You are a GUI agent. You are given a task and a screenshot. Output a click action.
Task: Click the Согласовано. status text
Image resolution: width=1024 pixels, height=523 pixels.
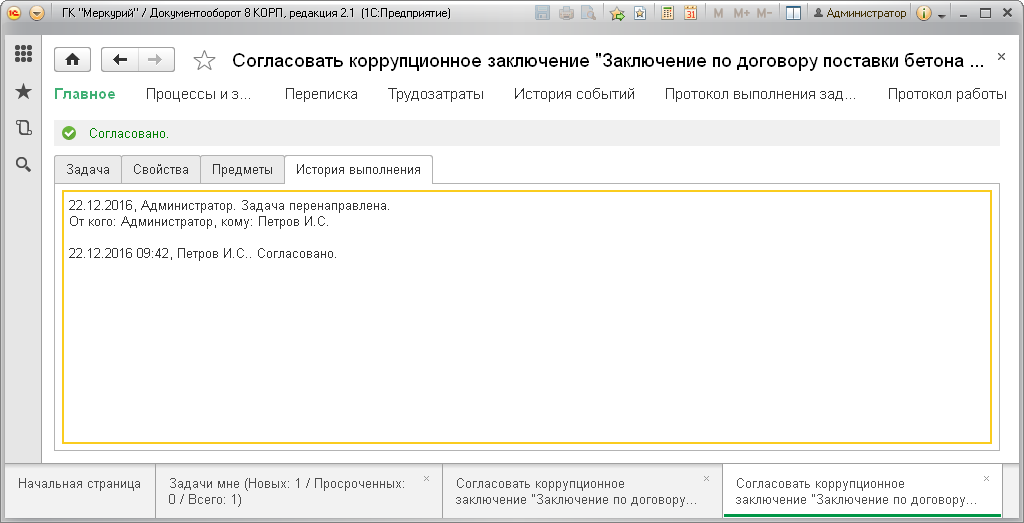point(129,134)
